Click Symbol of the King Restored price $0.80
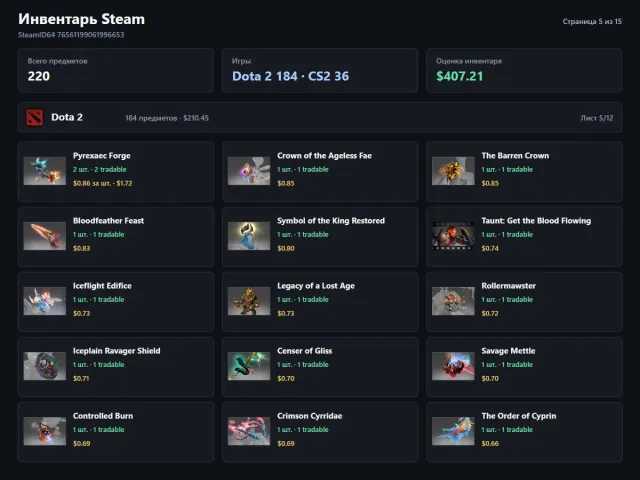640x480 pixels. pos(286,248)
